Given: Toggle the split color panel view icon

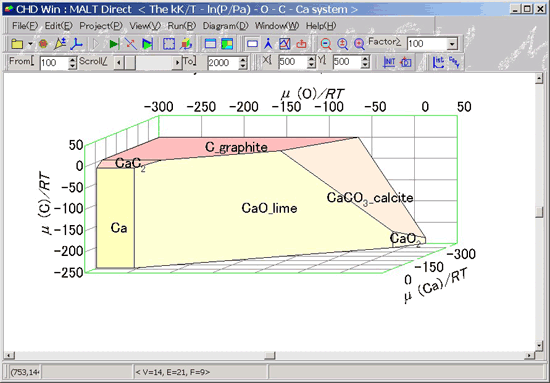Looking at the screenshot, I should click(227, 44).
